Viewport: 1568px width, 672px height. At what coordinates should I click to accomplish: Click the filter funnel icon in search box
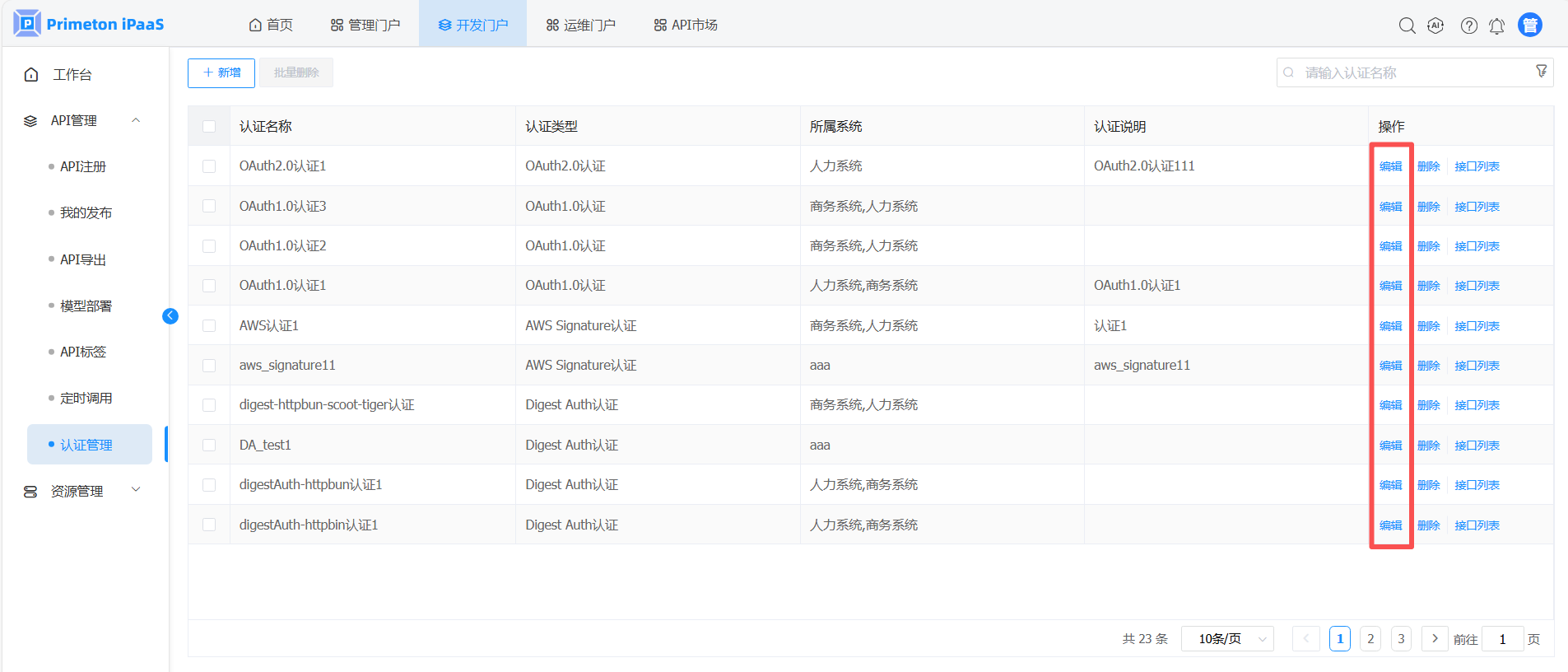[1541, 72]
